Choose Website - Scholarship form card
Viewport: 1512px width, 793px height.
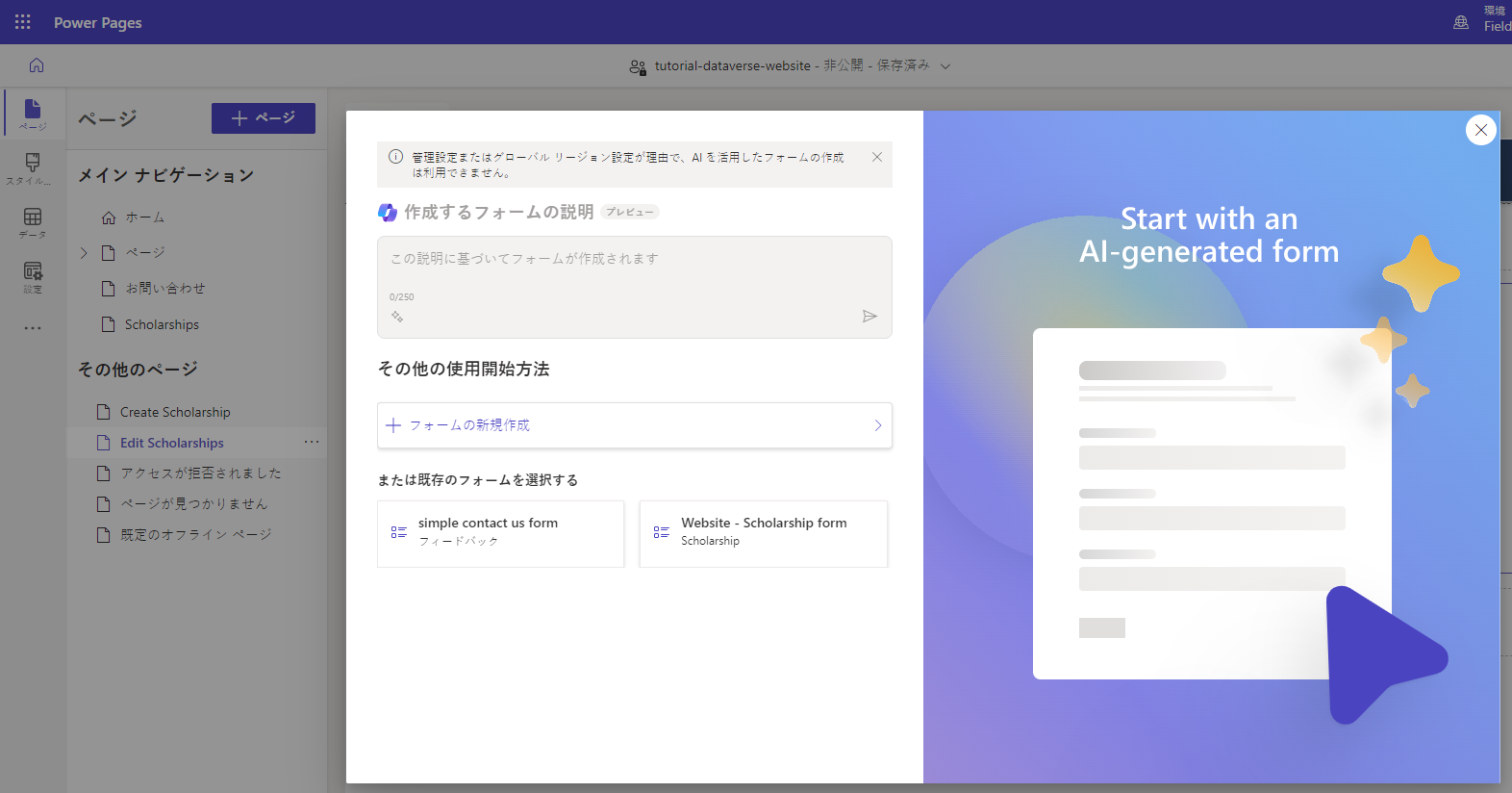point(764,534)
